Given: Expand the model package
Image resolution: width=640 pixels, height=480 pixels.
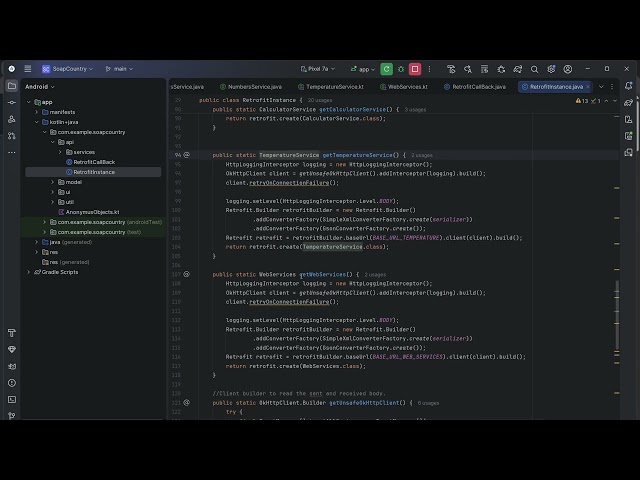Looking at the screenshot, I should (52, 182).
